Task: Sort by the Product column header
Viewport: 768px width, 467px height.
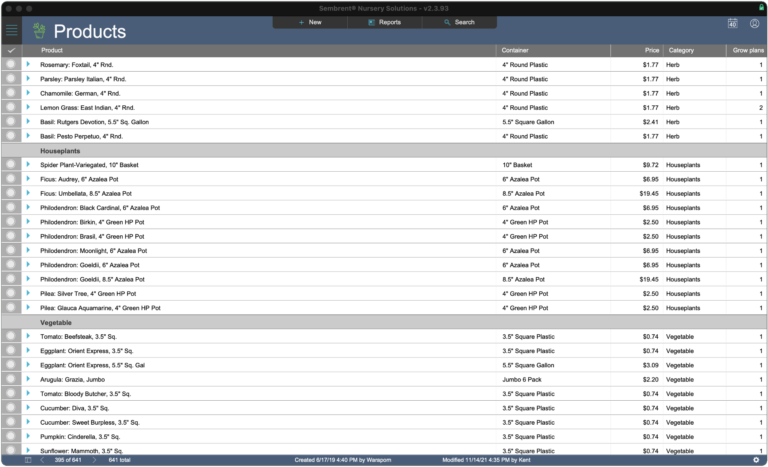Action: pyautogui.click(x=52, y=50)
